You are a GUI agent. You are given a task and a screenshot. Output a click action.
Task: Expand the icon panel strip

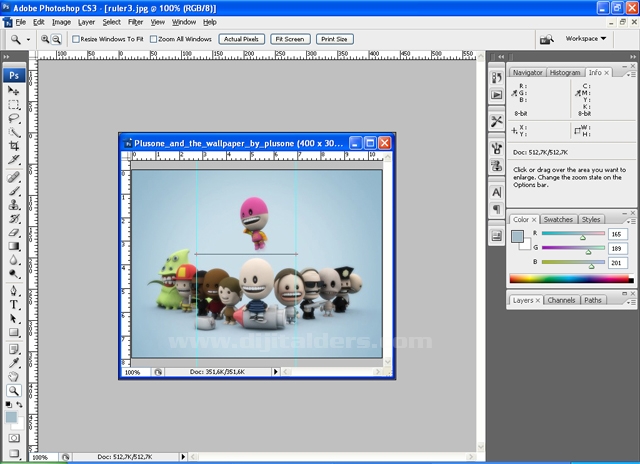501,57
